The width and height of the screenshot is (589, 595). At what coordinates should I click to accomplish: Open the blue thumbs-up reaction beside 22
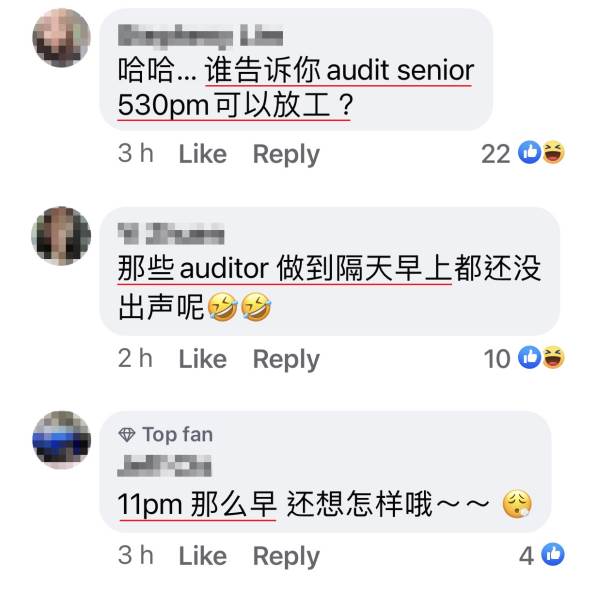pyautogui.click(x=529, y=153)
